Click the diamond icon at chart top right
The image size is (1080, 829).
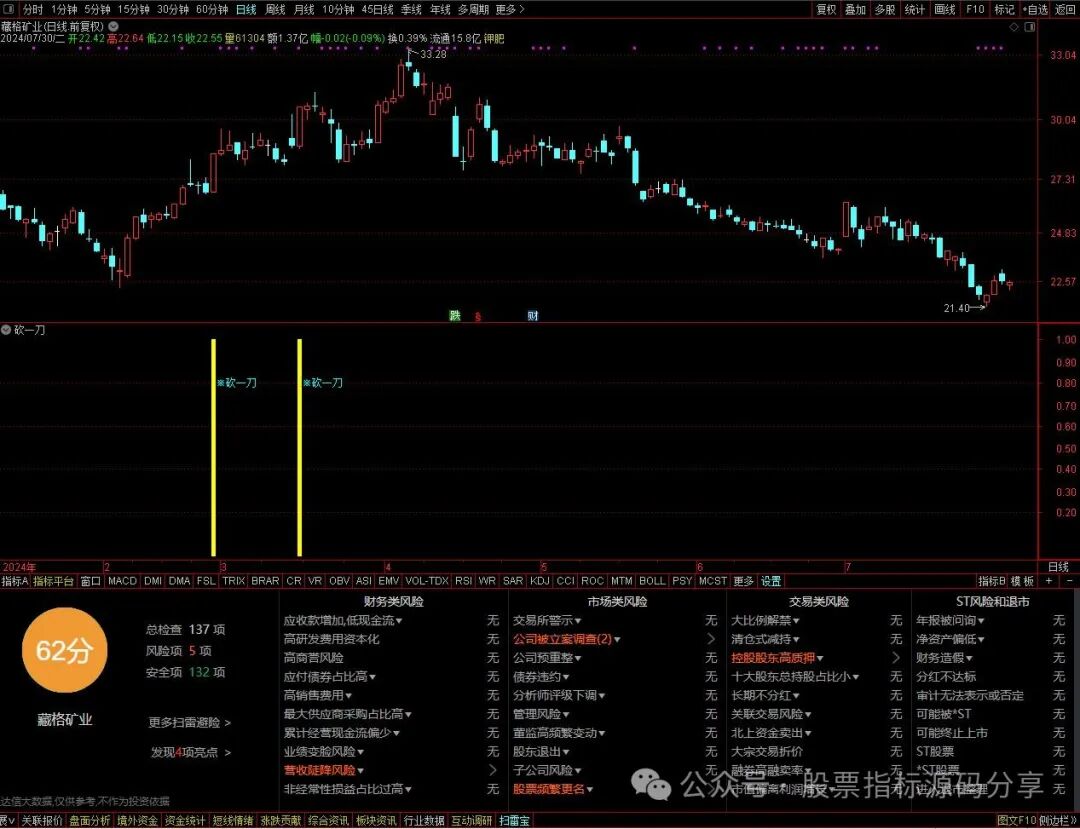(1014, 27)
